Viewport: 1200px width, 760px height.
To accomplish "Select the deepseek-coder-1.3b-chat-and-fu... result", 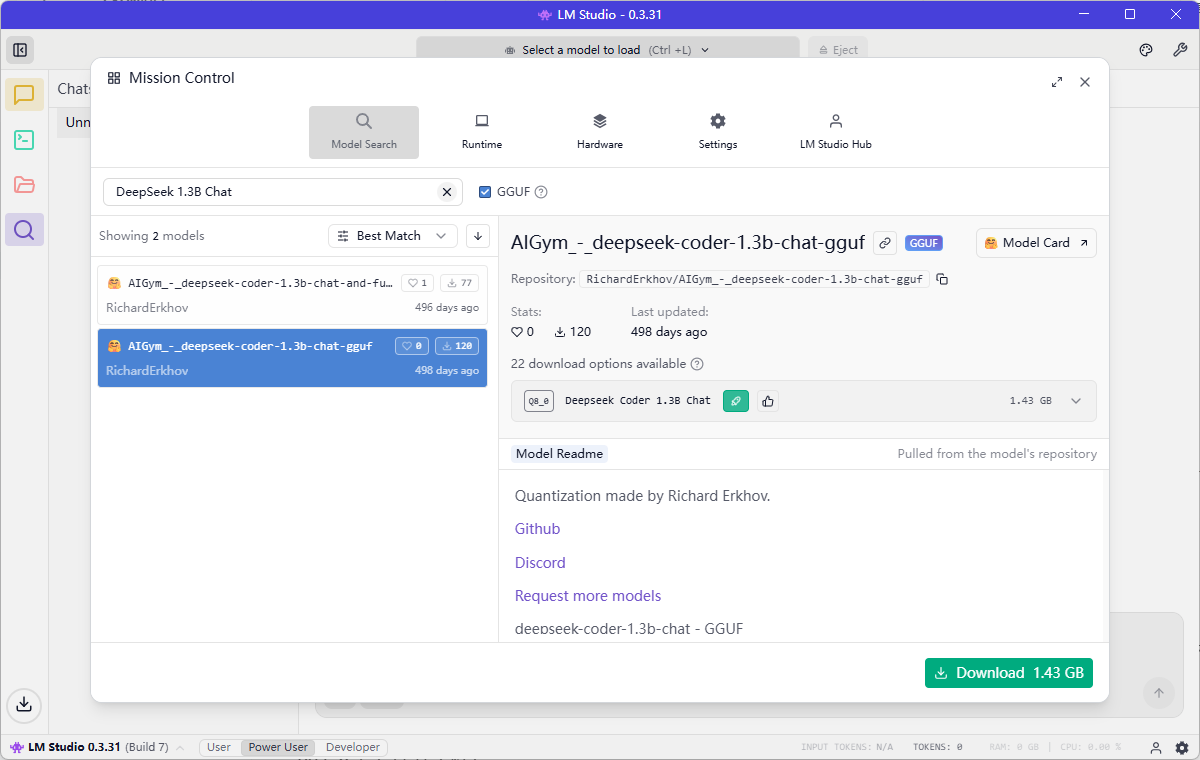I will pyautogui.click(x=292, y=295).
